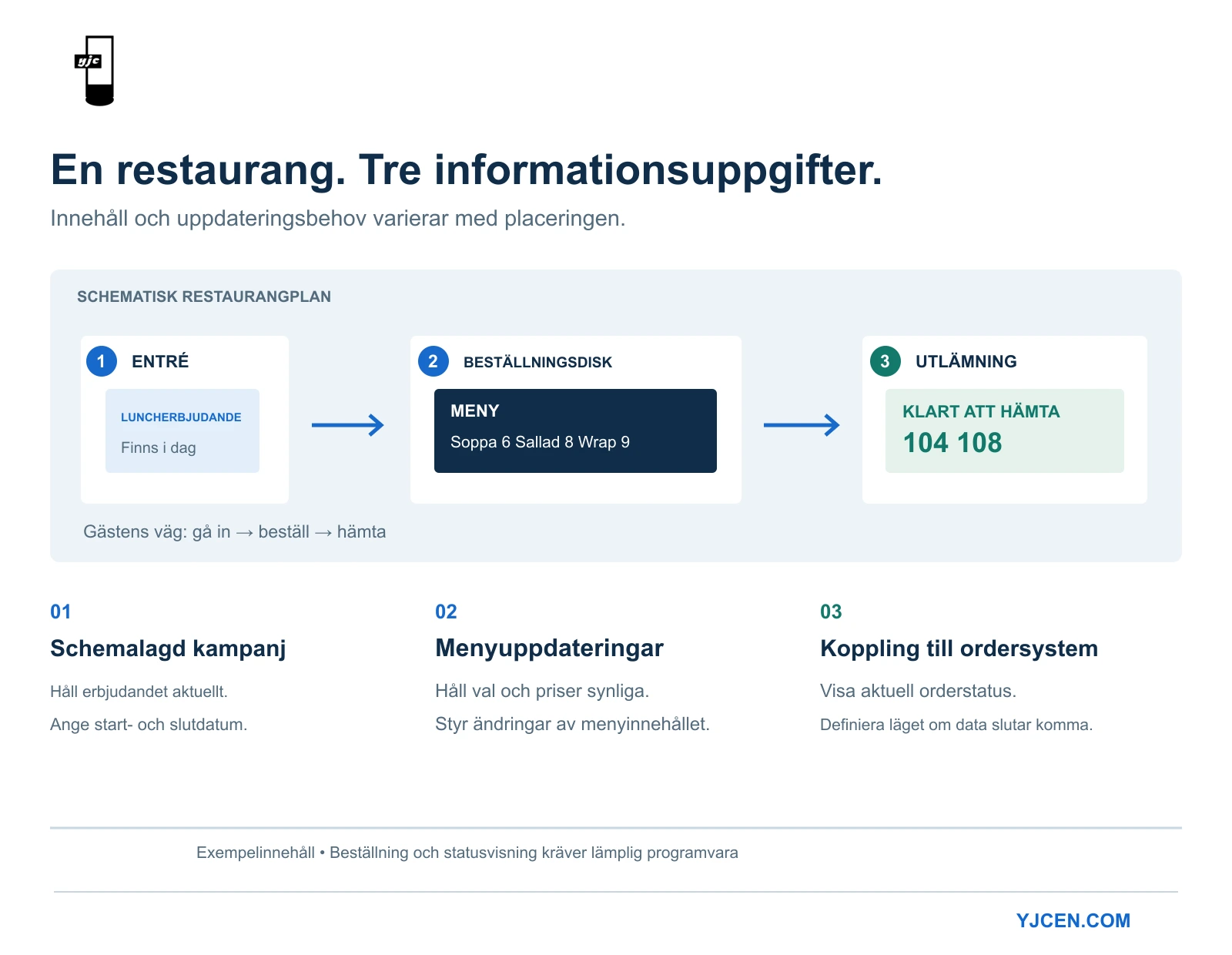The image size is (1232, 955).
Task: Click the footer note starting 'Exempelinnehåll'
Action: pyautogui.click(x=467, y=853)
